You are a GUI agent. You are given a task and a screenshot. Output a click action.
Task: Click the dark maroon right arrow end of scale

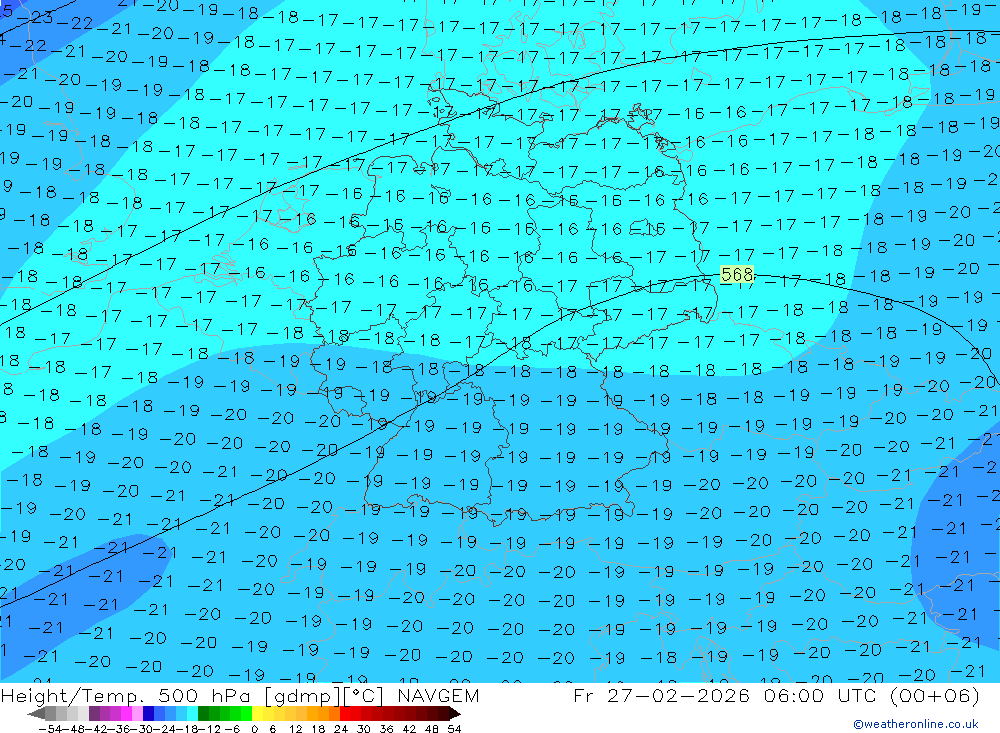(454, 714)
